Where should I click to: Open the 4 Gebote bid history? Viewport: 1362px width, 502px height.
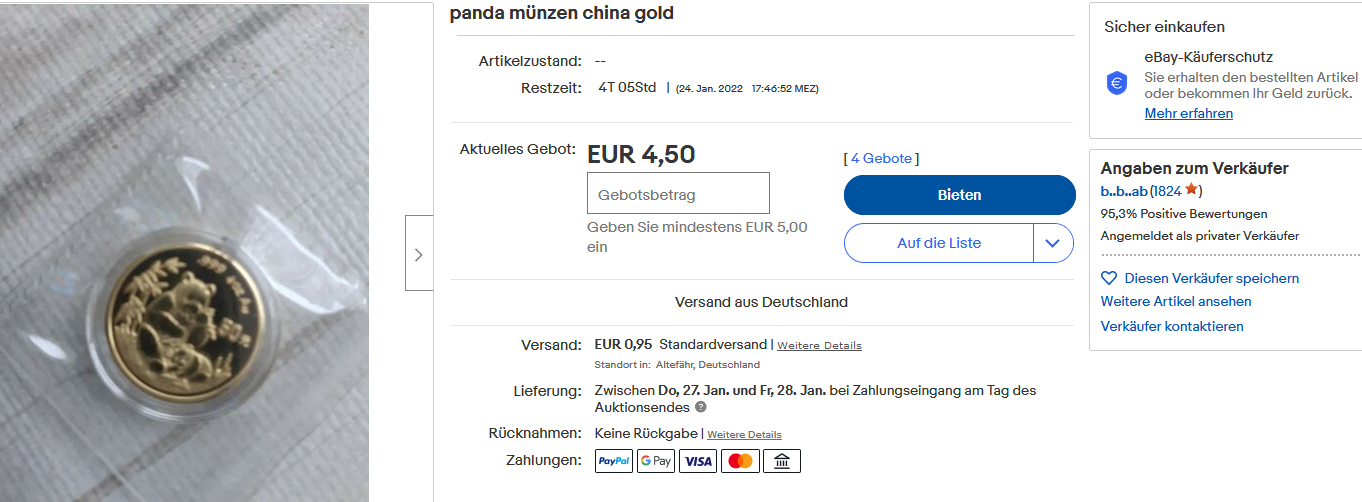(x=881, y=158)
